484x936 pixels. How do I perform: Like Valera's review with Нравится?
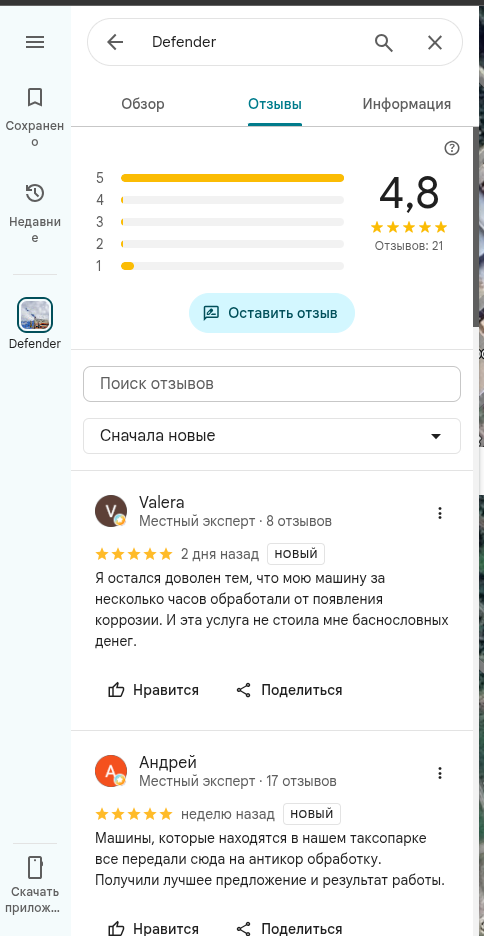click(x=153, y=690)
